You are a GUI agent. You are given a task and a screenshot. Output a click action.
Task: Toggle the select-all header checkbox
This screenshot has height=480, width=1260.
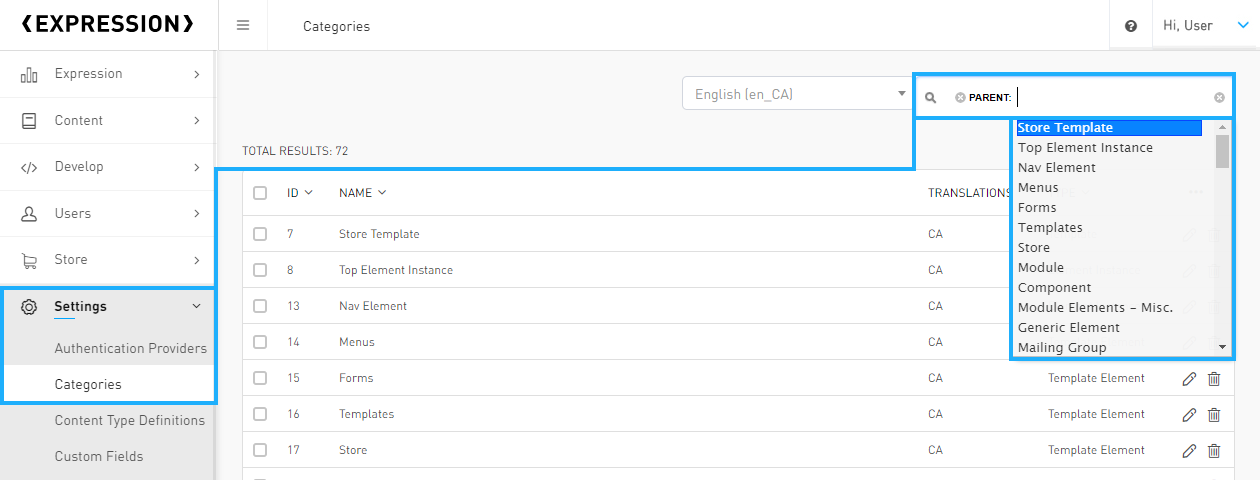coord(260,193)
